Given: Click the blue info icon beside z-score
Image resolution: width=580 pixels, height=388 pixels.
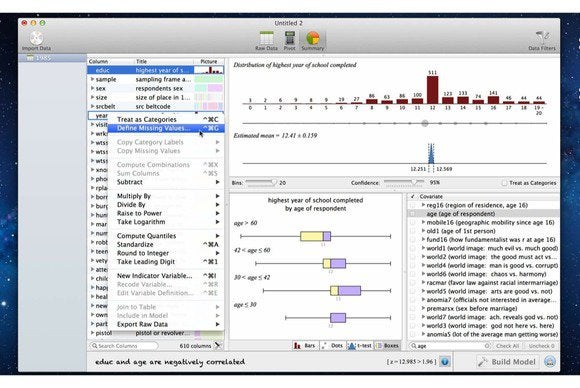Looking at the screenshot, I should pyautogui.click(x=445, y=362).
